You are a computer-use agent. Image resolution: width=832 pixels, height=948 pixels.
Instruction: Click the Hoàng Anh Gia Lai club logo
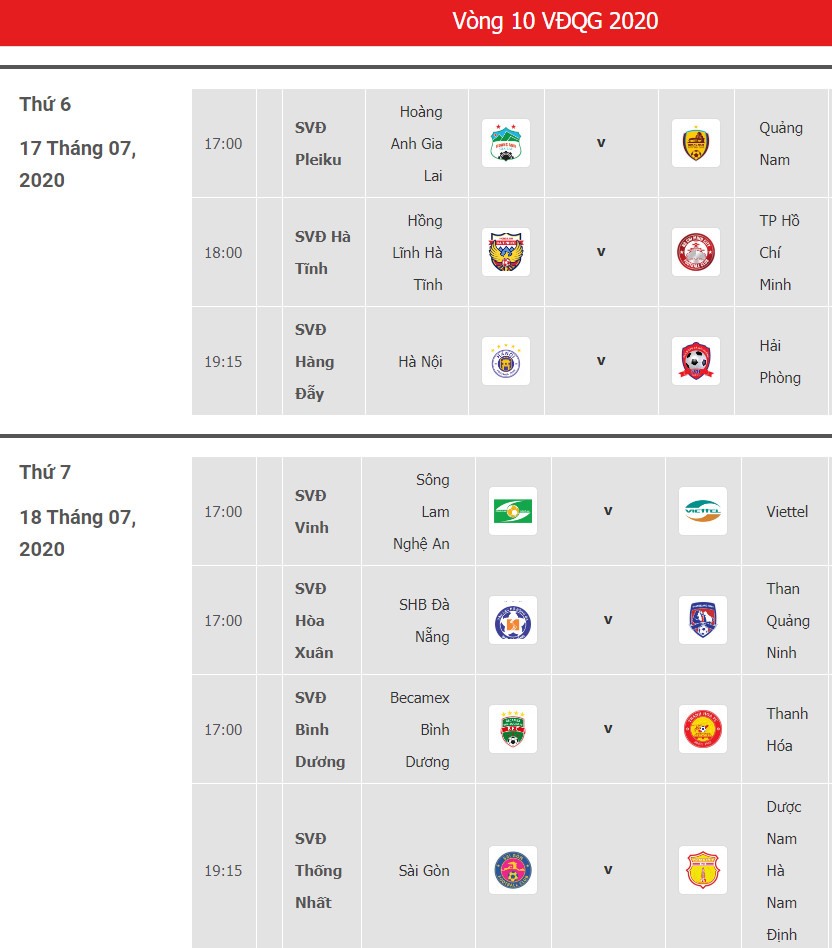(505, 143)
